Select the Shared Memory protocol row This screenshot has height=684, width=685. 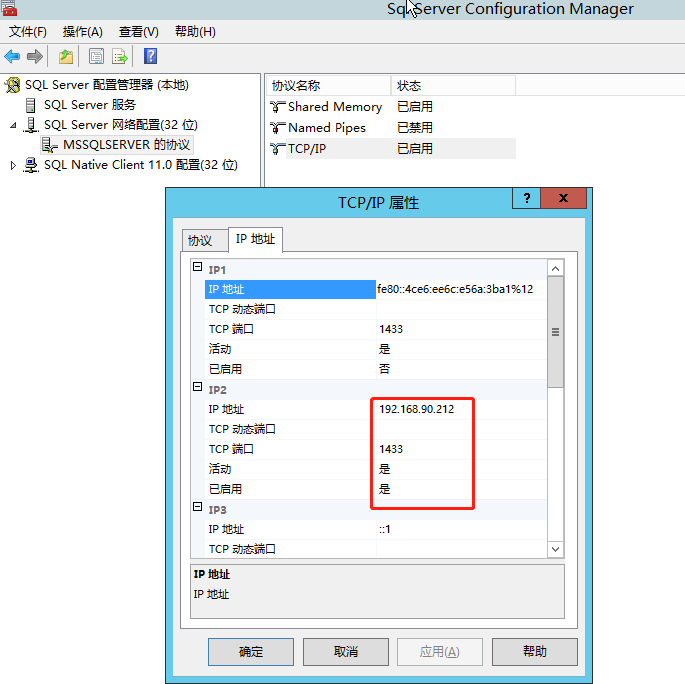point(392,107)
